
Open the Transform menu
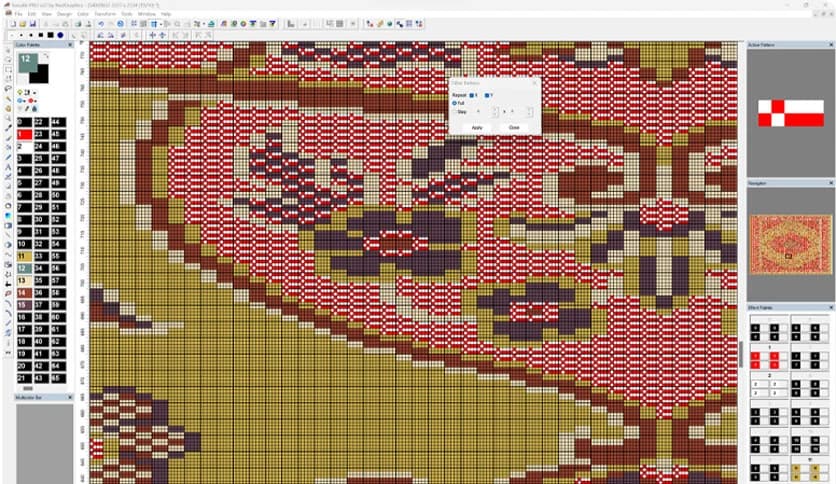click(105, 14)
